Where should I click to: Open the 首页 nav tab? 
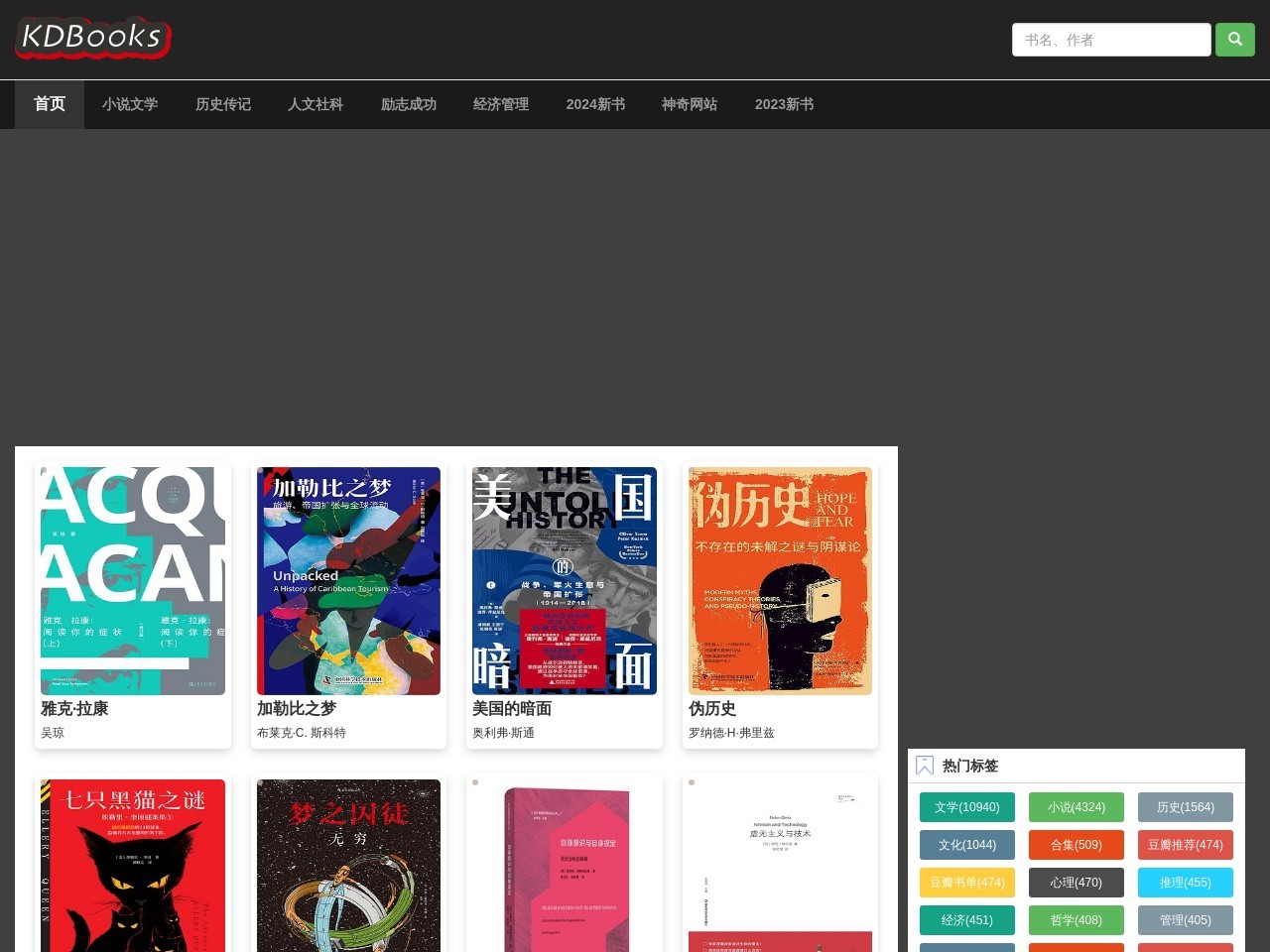click(50, 104)
